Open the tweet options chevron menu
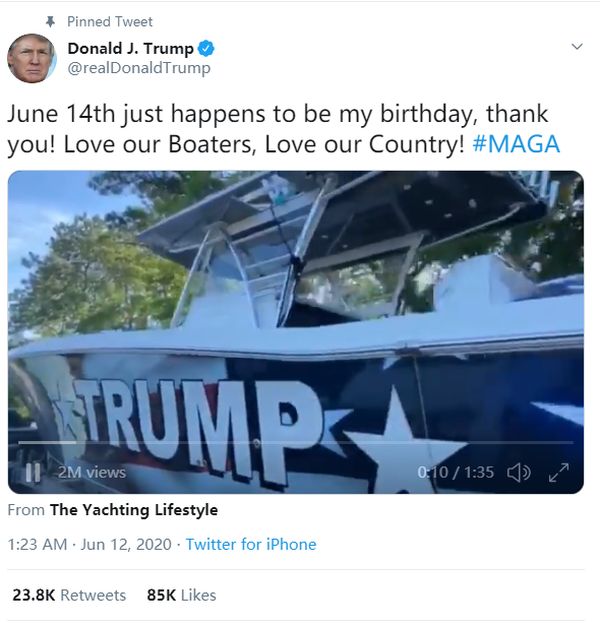The width and height of the screenshot is (600, 625). tap(576, 47)
